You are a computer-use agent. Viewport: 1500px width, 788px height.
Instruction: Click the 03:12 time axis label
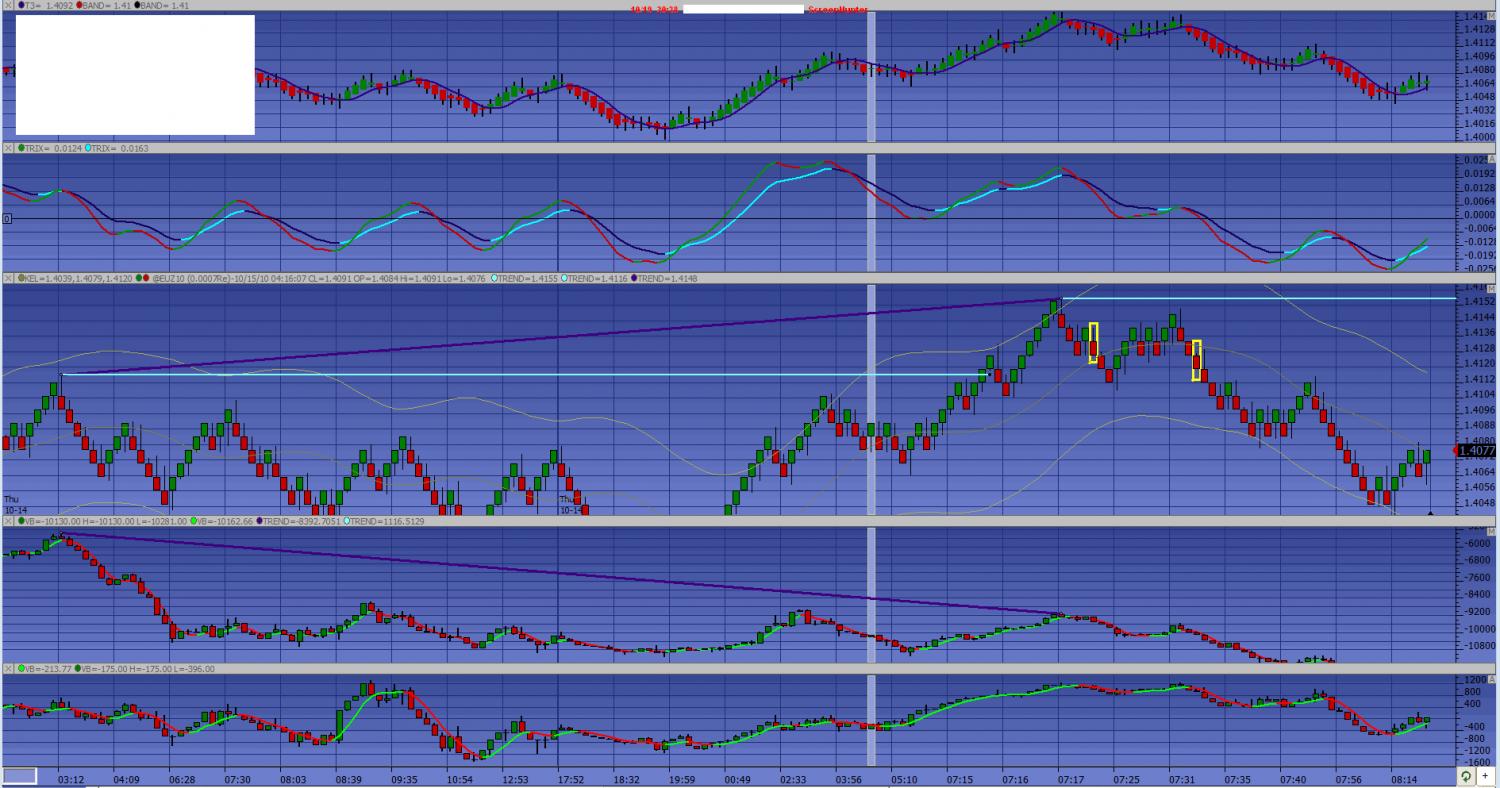pyautogui.click(x=71, y=779)
